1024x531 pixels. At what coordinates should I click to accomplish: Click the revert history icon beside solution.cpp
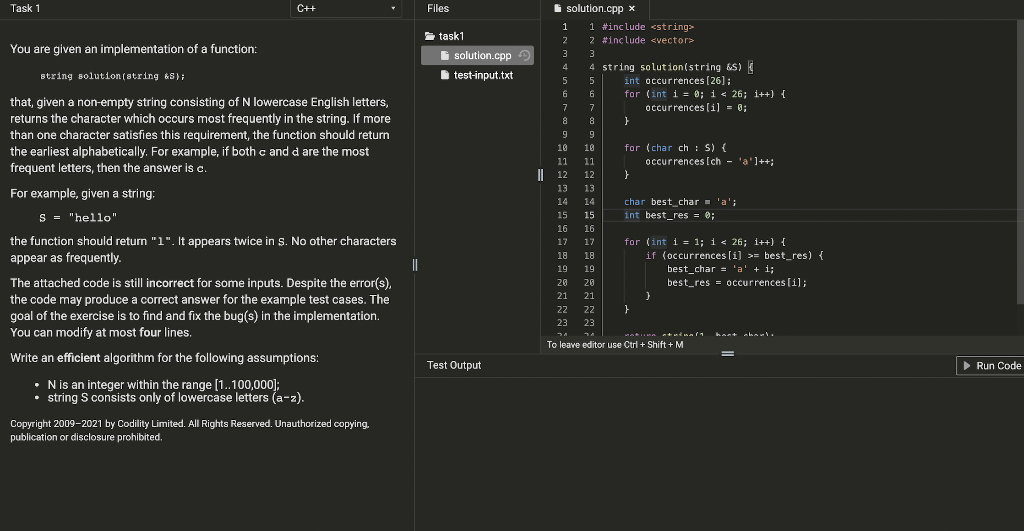coord(522,56)
